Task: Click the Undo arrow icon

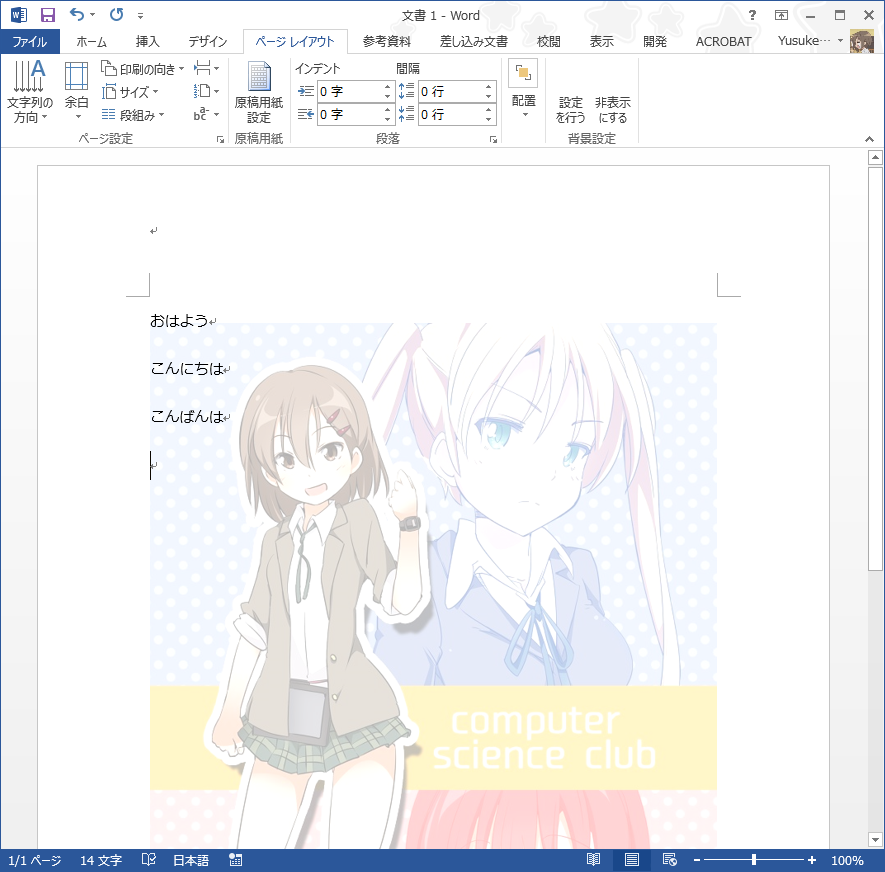Action: (77, 15)
